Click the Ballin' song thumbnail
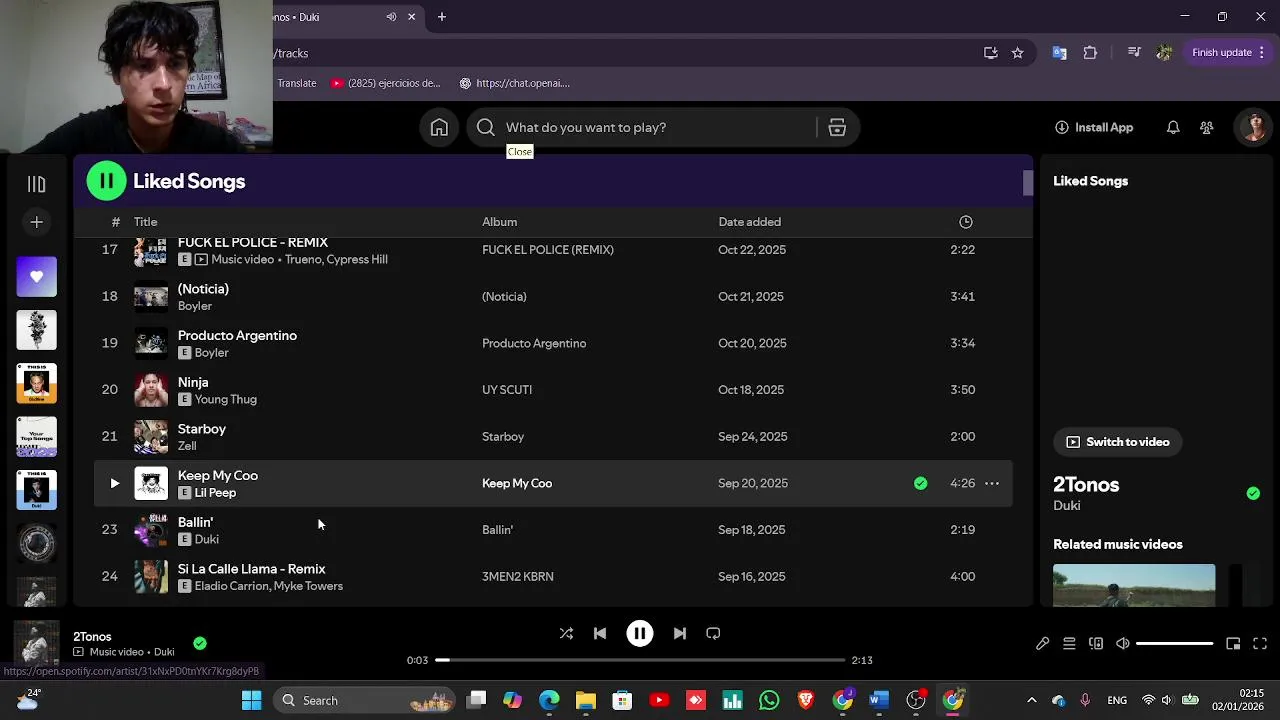Viewport: 1280px width, 720px height. [x=151, y=530]
